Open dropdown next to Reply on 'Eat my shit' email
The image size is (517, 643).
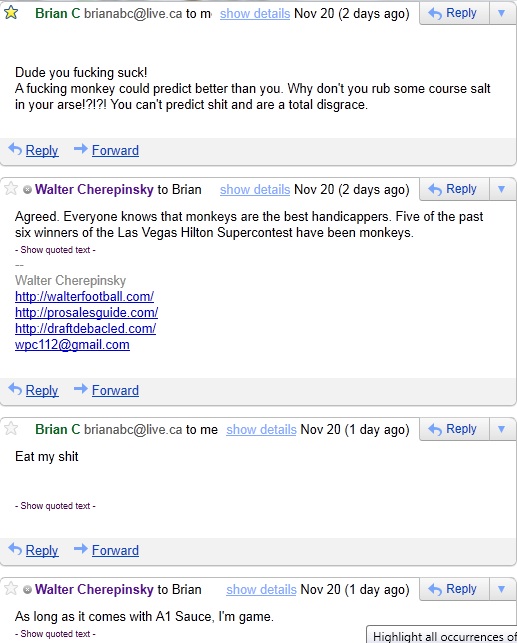(x=501, y=429)
